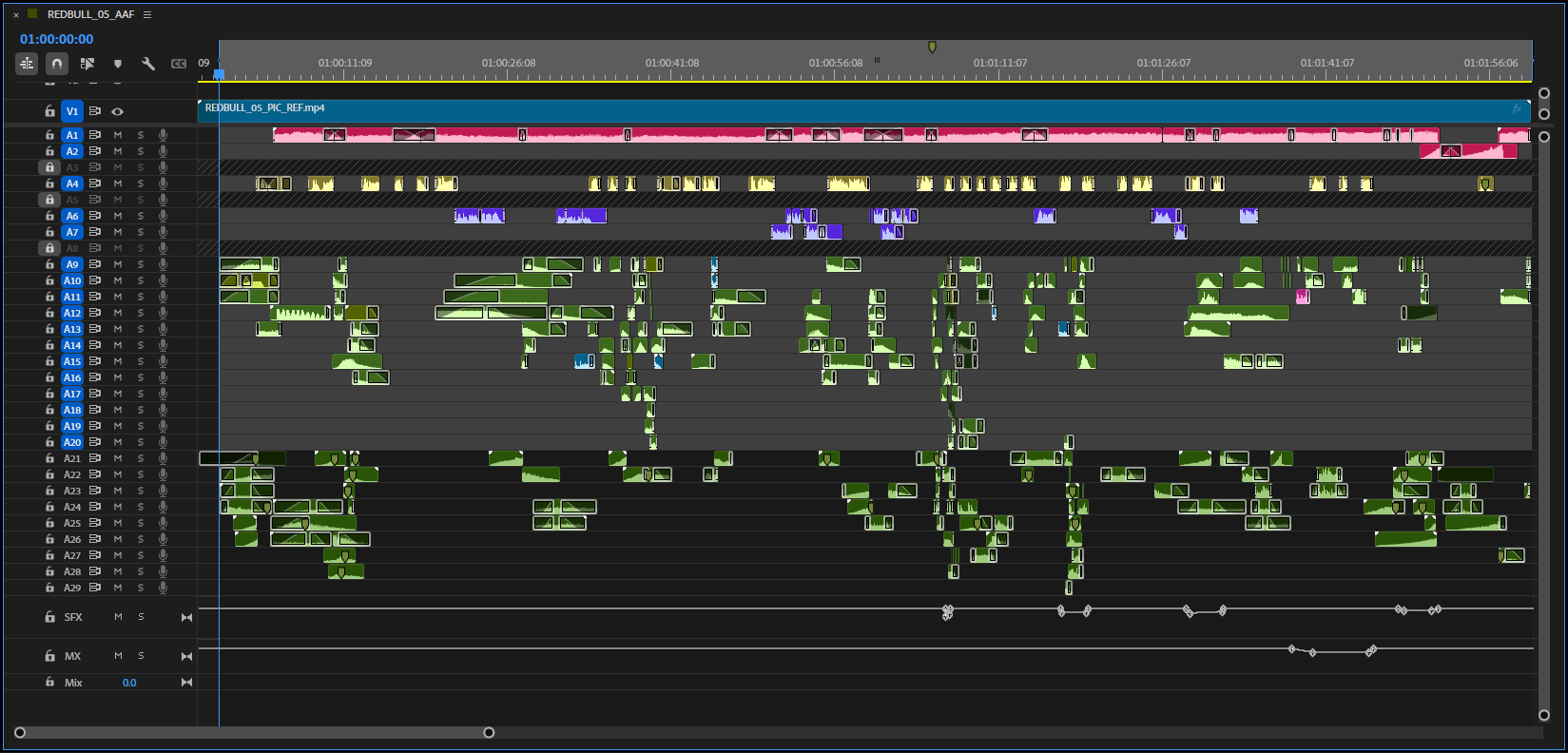Open Timeline Display Settings wrench
This screenshot has height=753, width=1568.
tap(148, 64)
